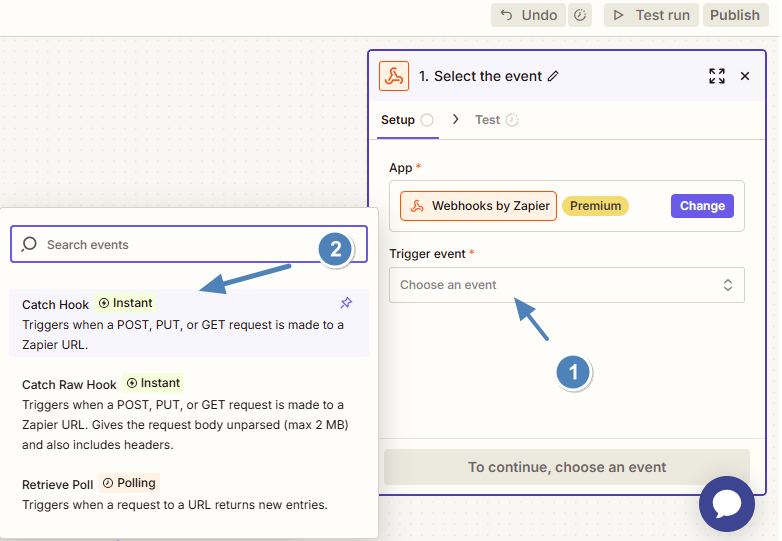Open version history clock icon
The height and width of the screenshot is (541, 782).
coord(580,15)
